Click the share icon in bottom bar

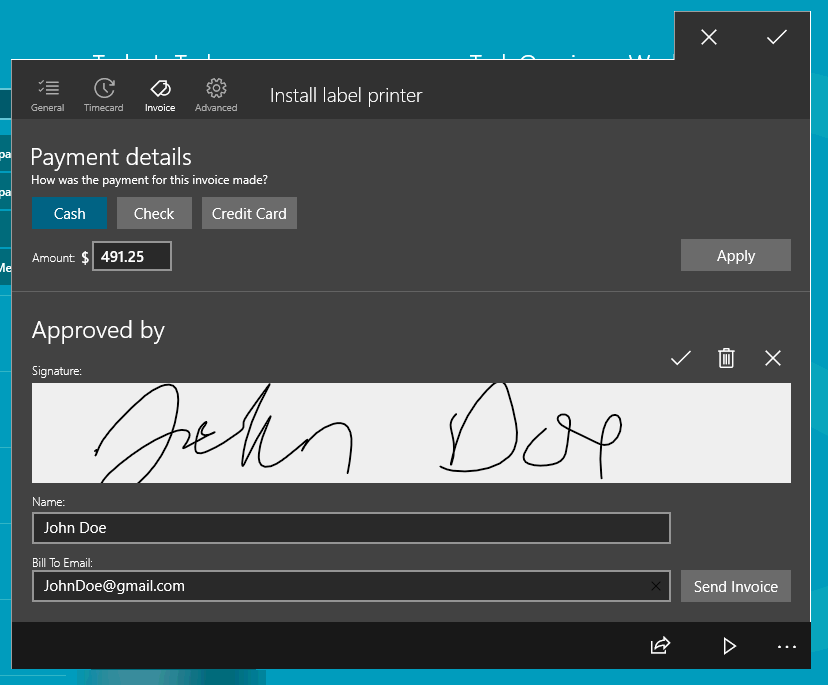660,647
